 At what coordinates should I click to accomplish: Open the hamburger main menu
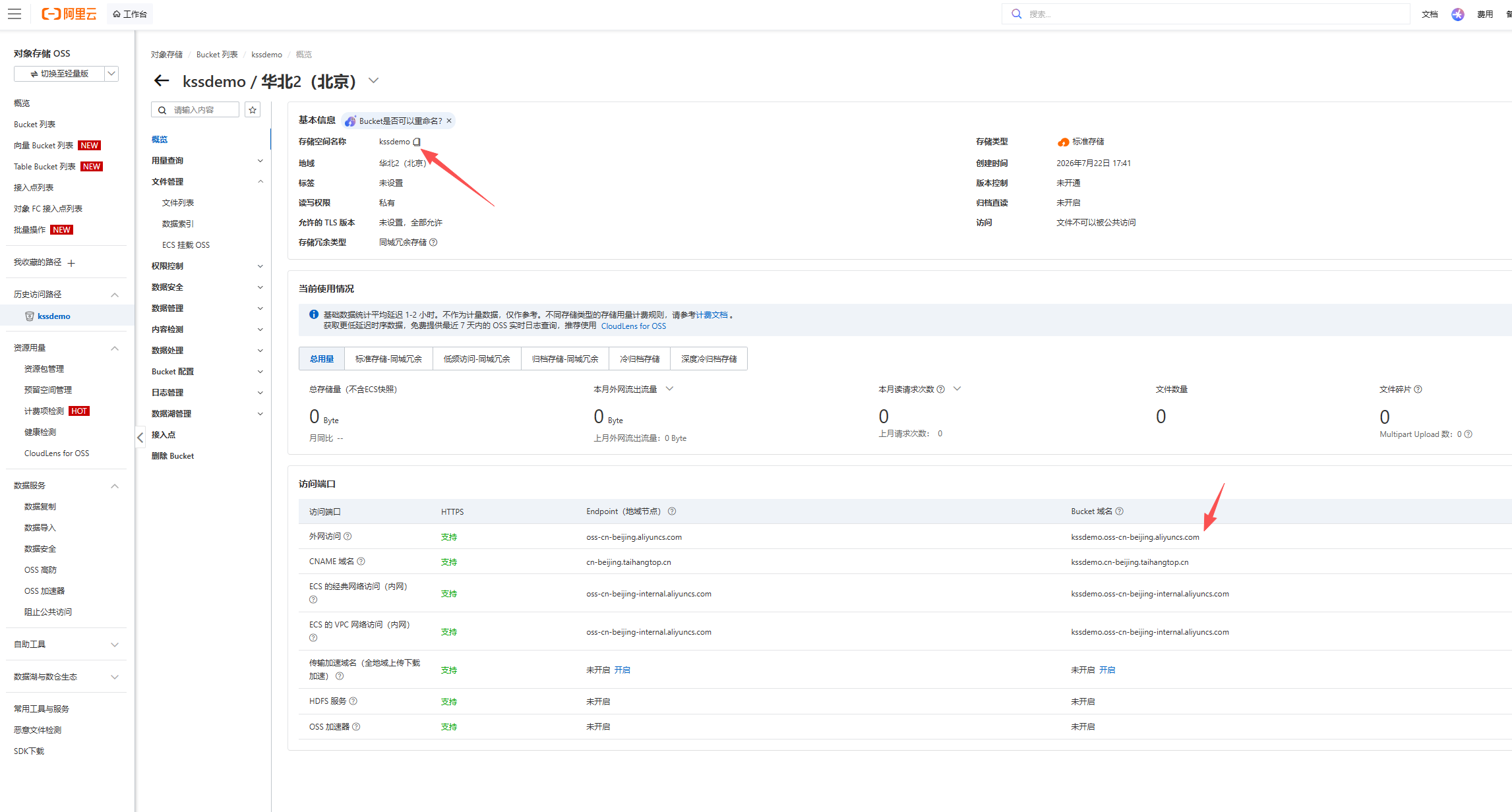[x=15, y=14]
